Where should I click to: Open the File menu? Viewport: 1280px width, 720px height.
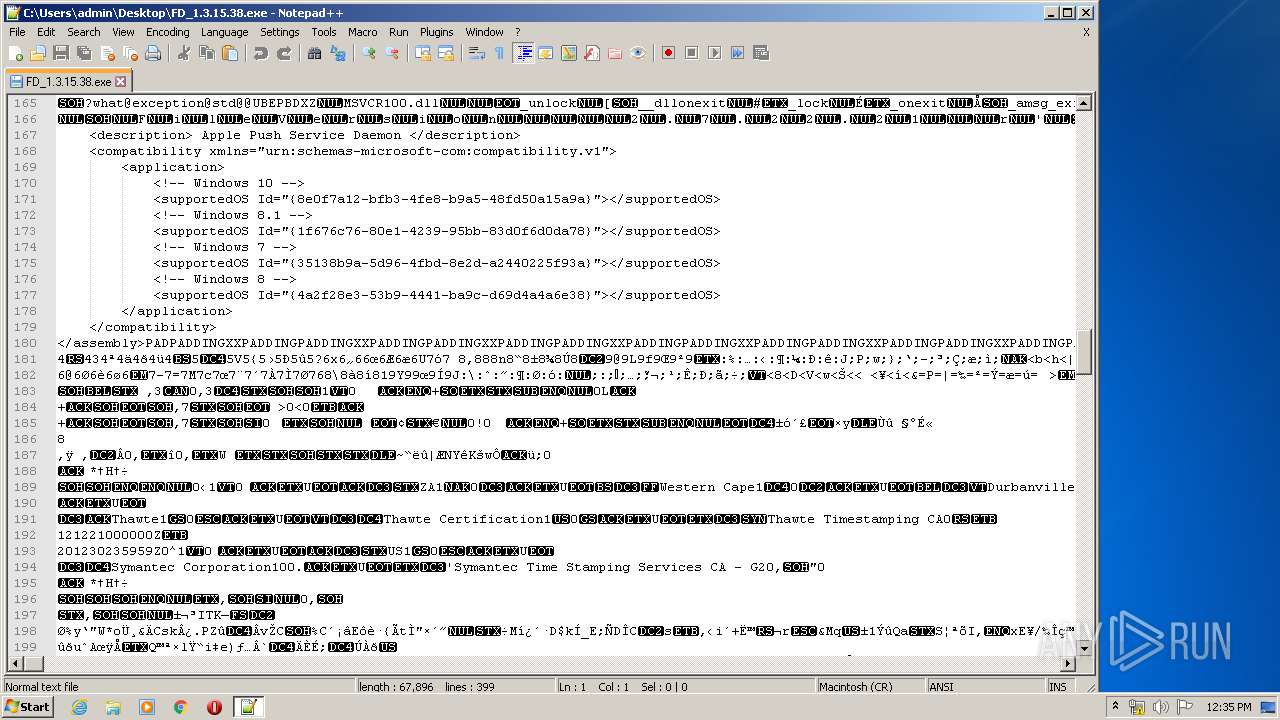point(17,32)
